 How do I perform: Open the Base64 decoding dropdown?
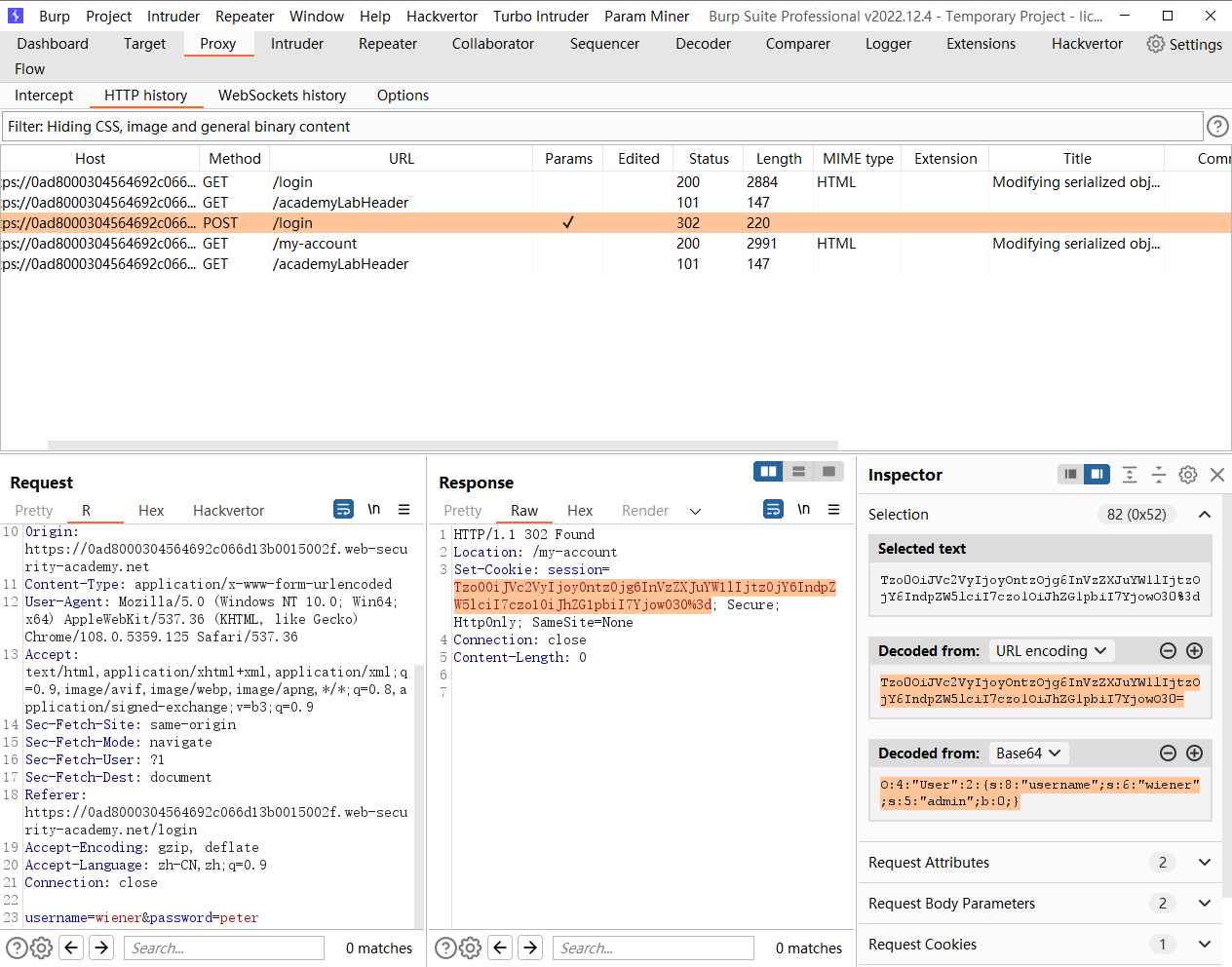click(1028, 753)
